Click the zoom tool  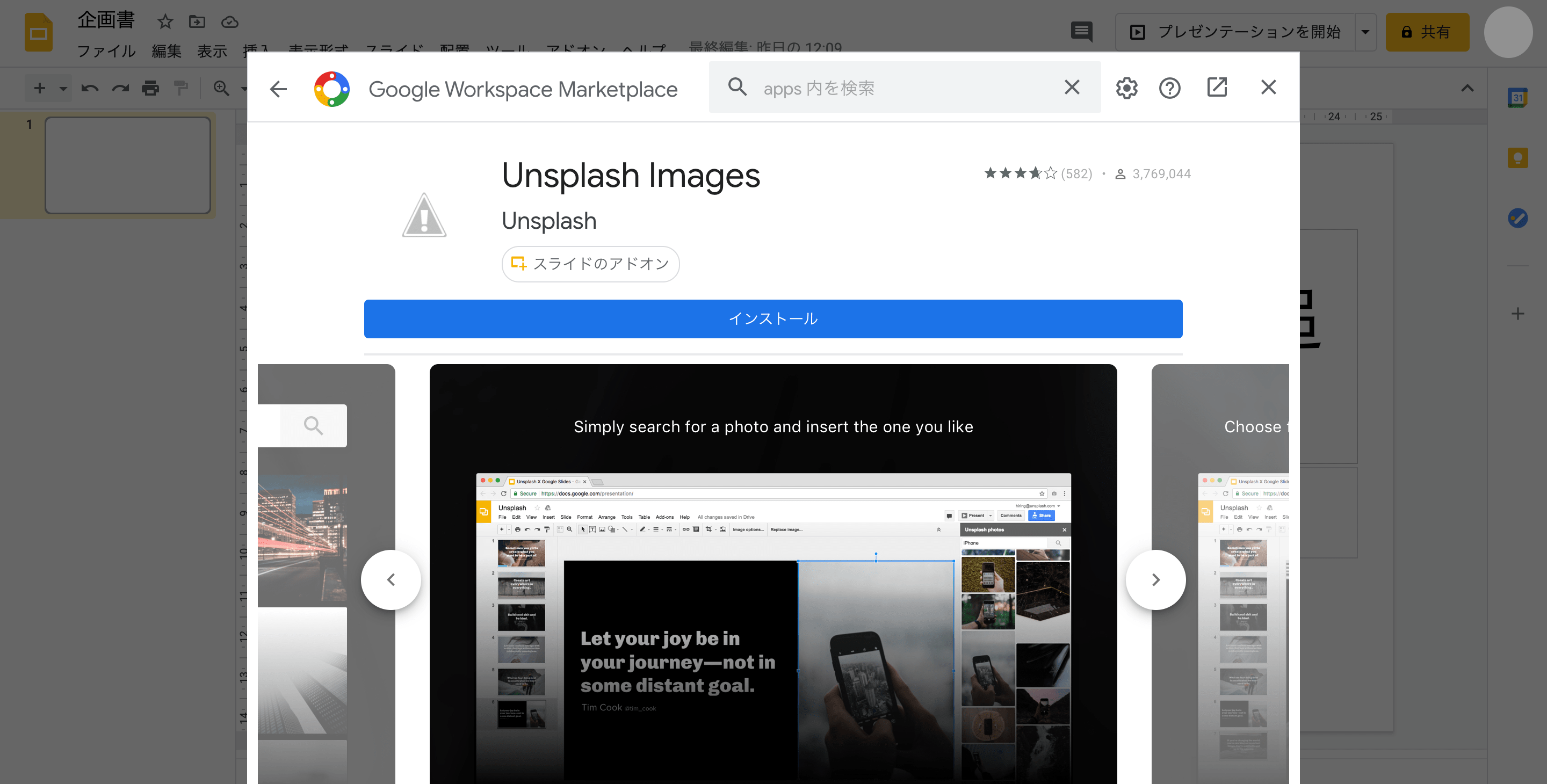point(222,89)
